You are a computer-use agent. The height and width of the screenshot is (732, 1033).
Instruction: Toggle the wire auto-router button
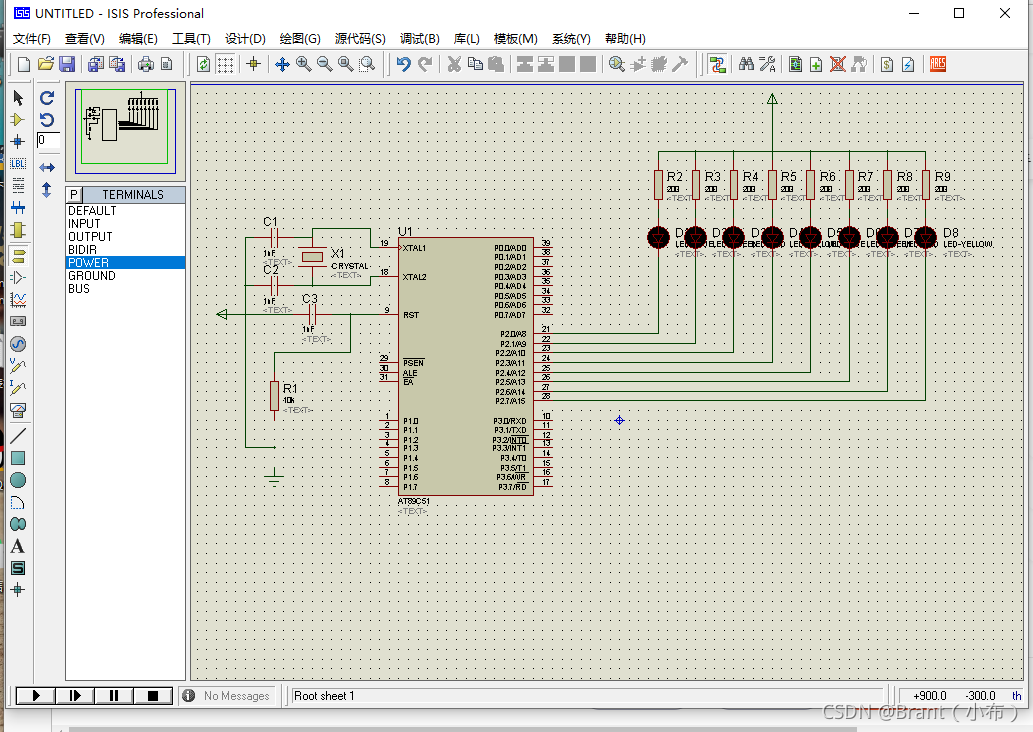(717, 64)
